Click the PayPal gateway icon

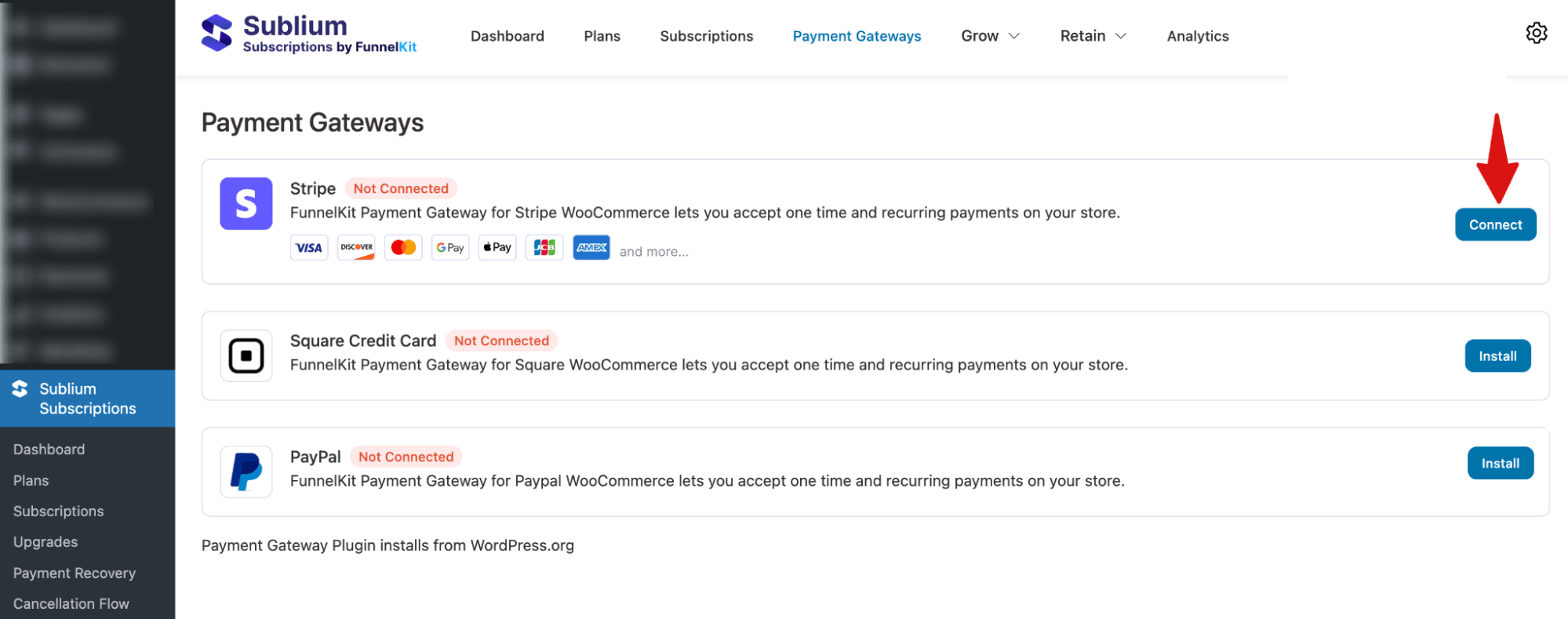246,471
